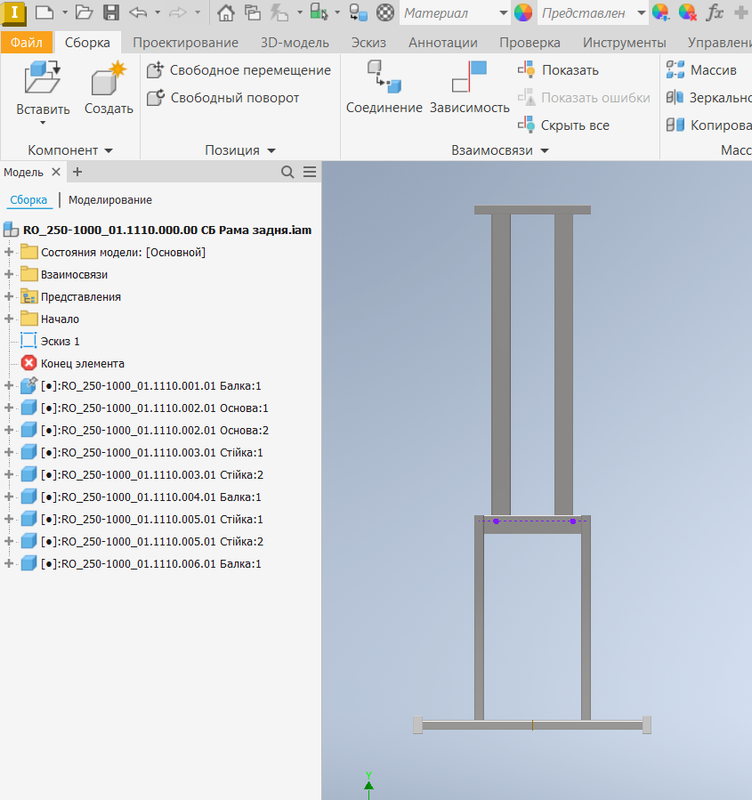
Task: Add a browser panel with the plus icon
Action: (77, 172)
